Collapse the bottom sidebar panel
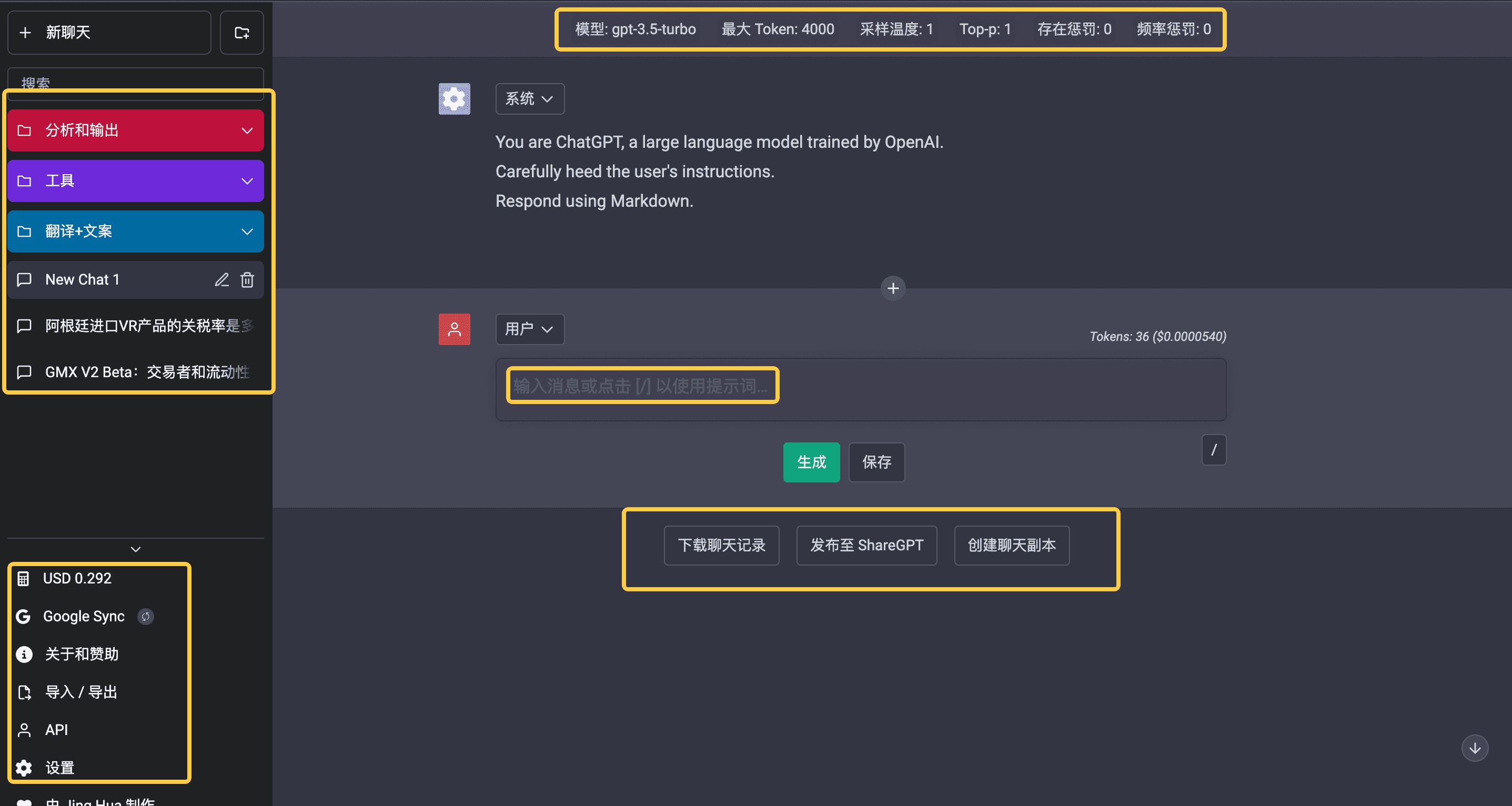The width and height of the screenshot is (1512, 806). click(136, 550)
